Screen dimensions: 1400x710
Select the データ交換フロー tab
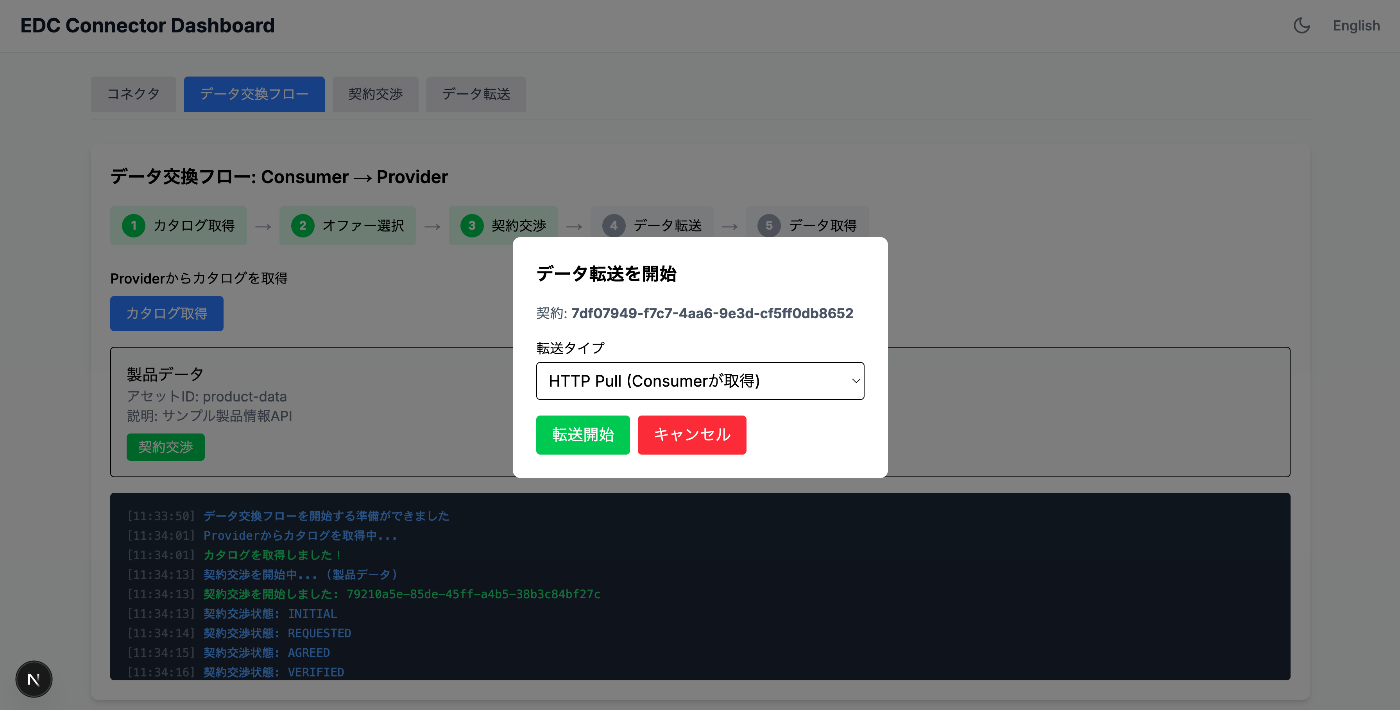tap(254, 94)
